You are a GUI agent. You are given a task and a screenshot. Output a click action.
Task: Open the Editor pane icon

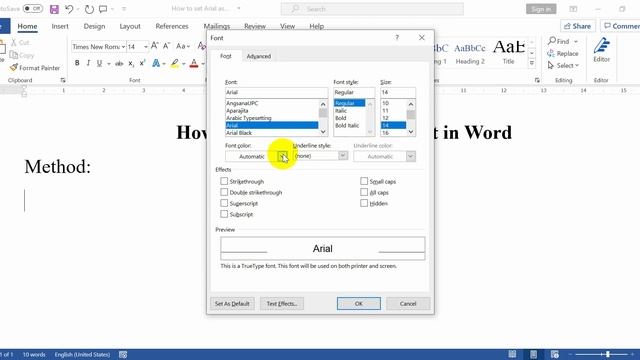tap(602, 50)
